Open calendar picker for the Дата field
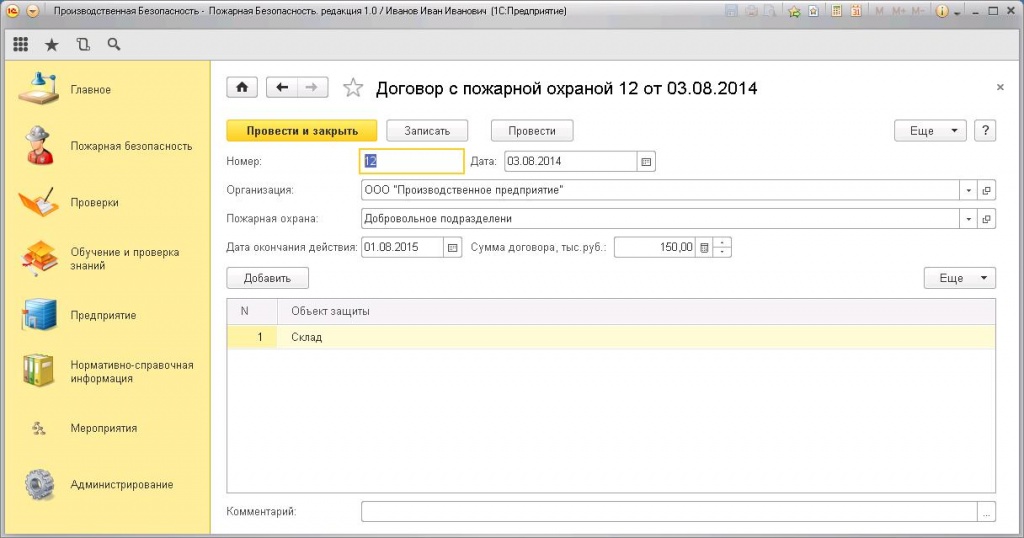The width and height of the screenshot is (1024, 538). 646,162
